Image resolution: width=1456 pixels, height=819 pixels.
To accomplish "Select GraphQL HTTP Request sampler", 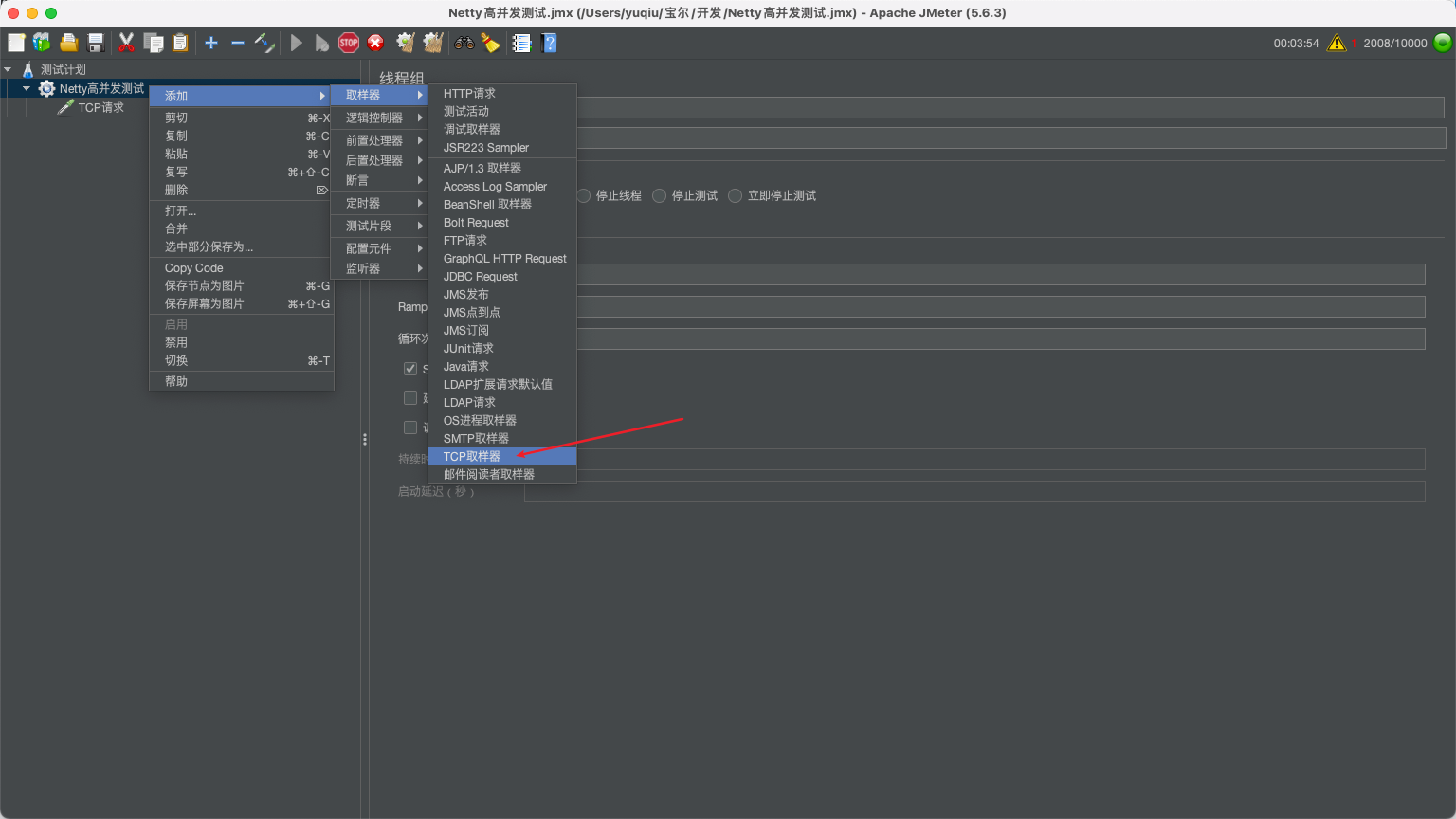I will pyautogui.click(x=502, y=258).
